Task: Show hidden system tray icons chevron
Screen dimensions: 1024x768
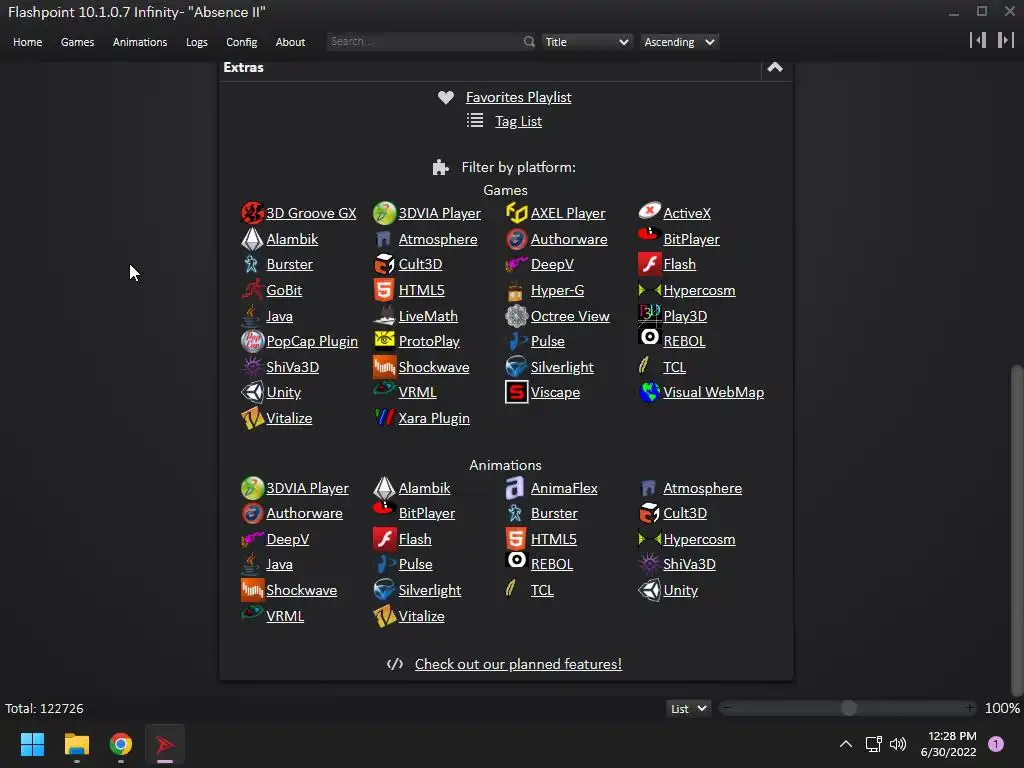Action: click(846, 744)
